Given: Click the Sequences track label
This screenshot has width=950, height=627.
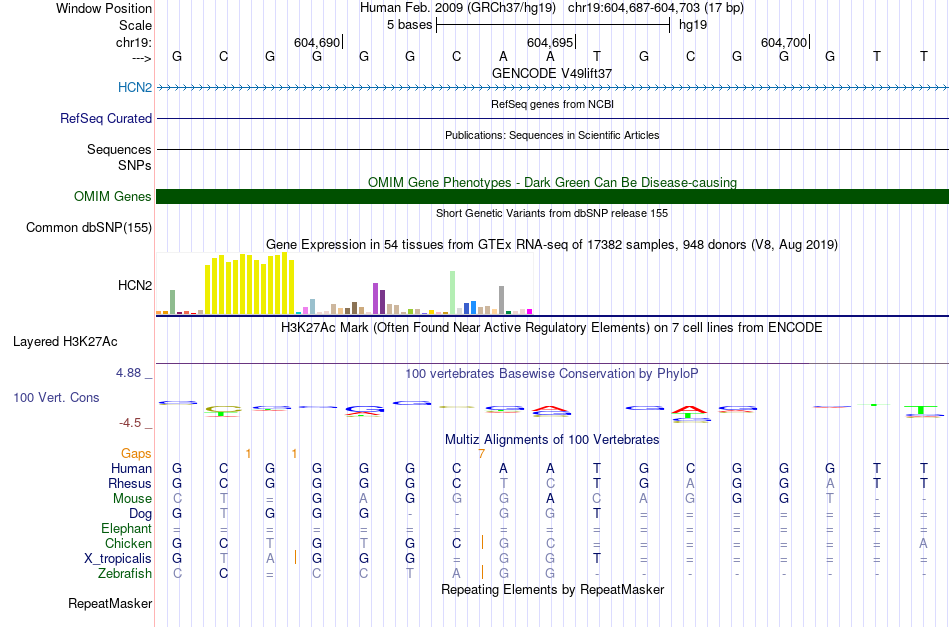Looking at the screenshot, I should click(119, 149).
